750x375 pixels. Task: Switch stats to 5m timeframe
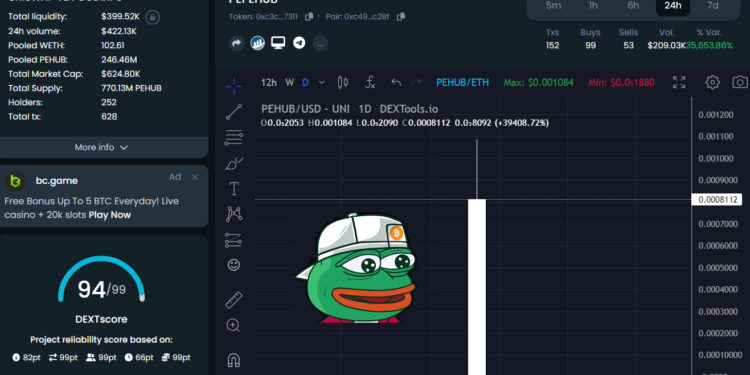tap(553, 5)
